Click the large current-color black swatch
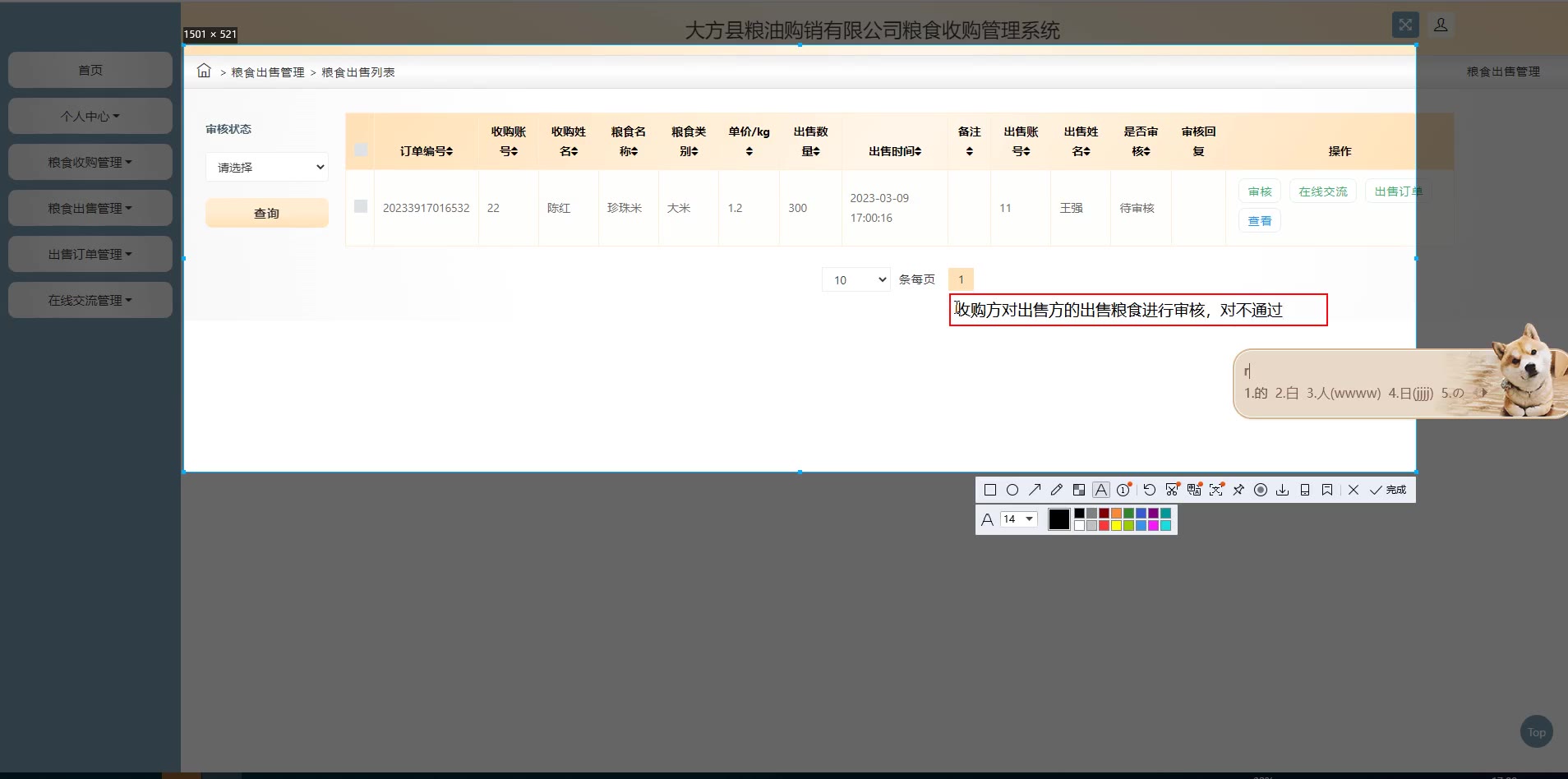This screenshot has width=1568, height=779. click(1059, 519)
